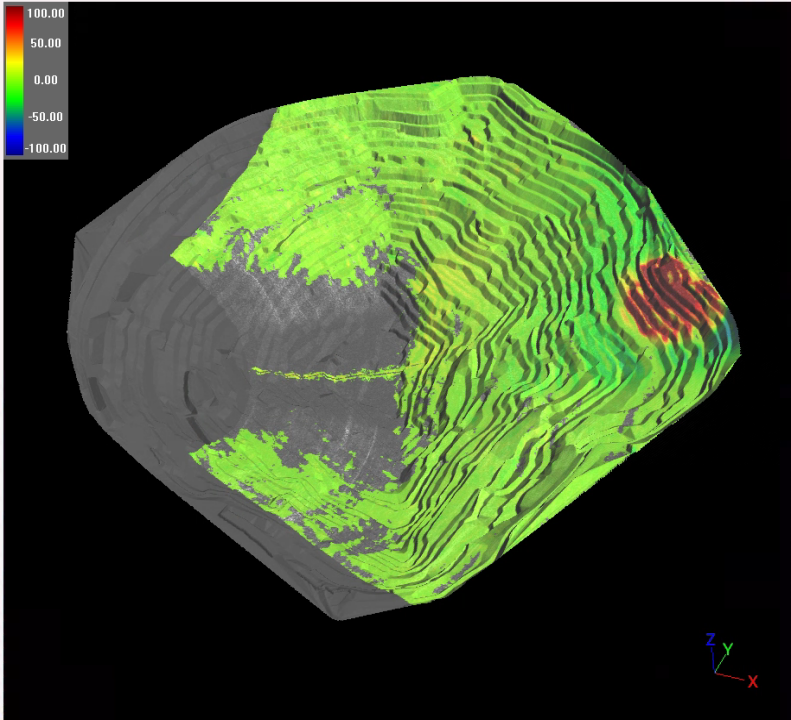Viewport: 791px width, 720px height.
Task: Click the 50.00 legend value
Action: point(46,44)
